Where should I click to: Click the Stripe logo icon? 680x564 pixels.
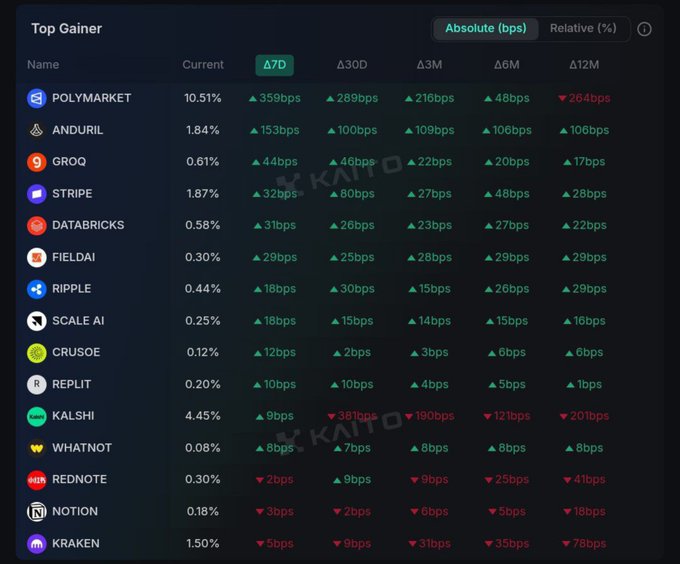(37, 194)
